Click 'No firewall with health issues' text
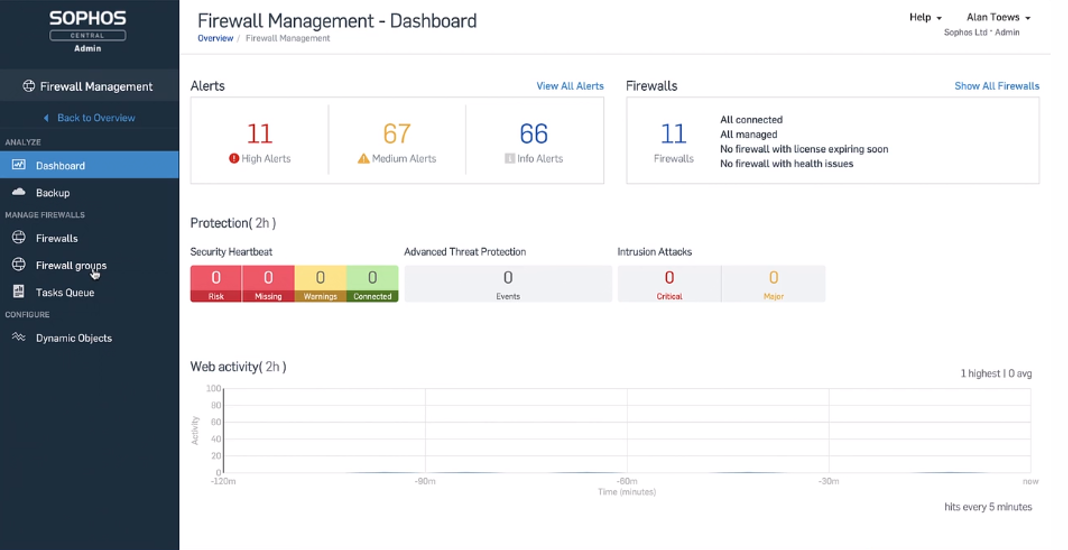 (x=787, y=164)
